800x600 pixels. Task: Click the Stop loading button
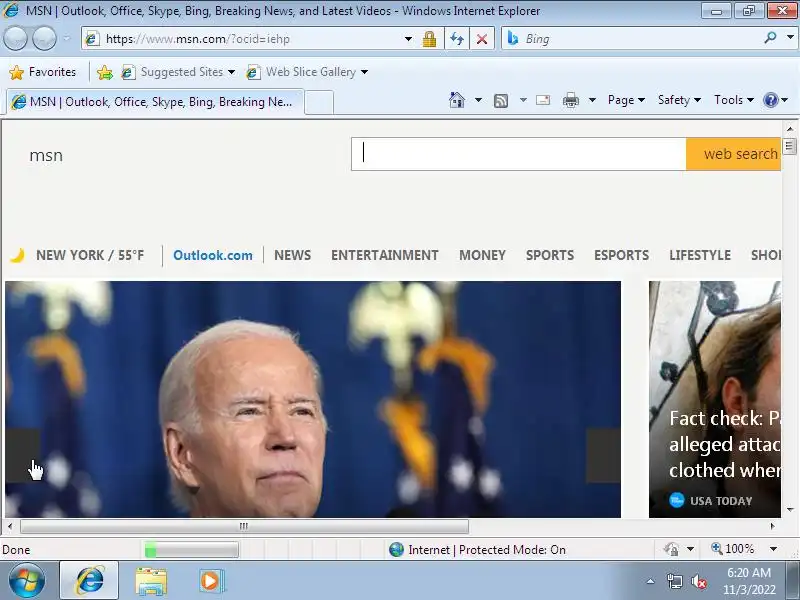click(x=482, y=39)
